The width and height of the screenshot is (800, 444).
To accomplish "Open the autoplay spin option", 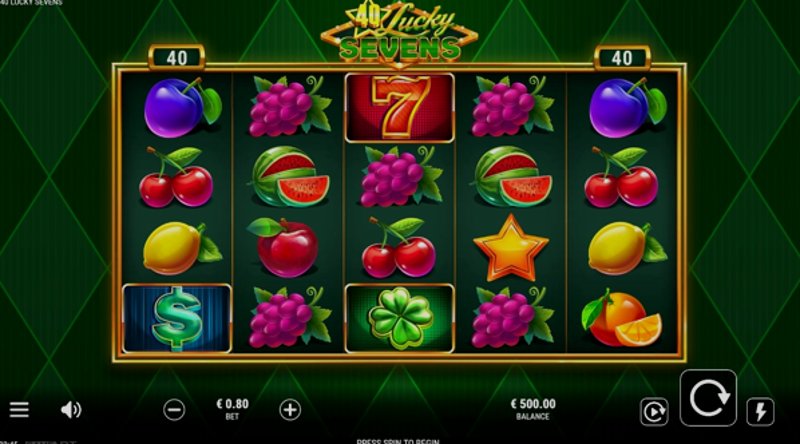I will pyautogui.click(x=654, y=411).
